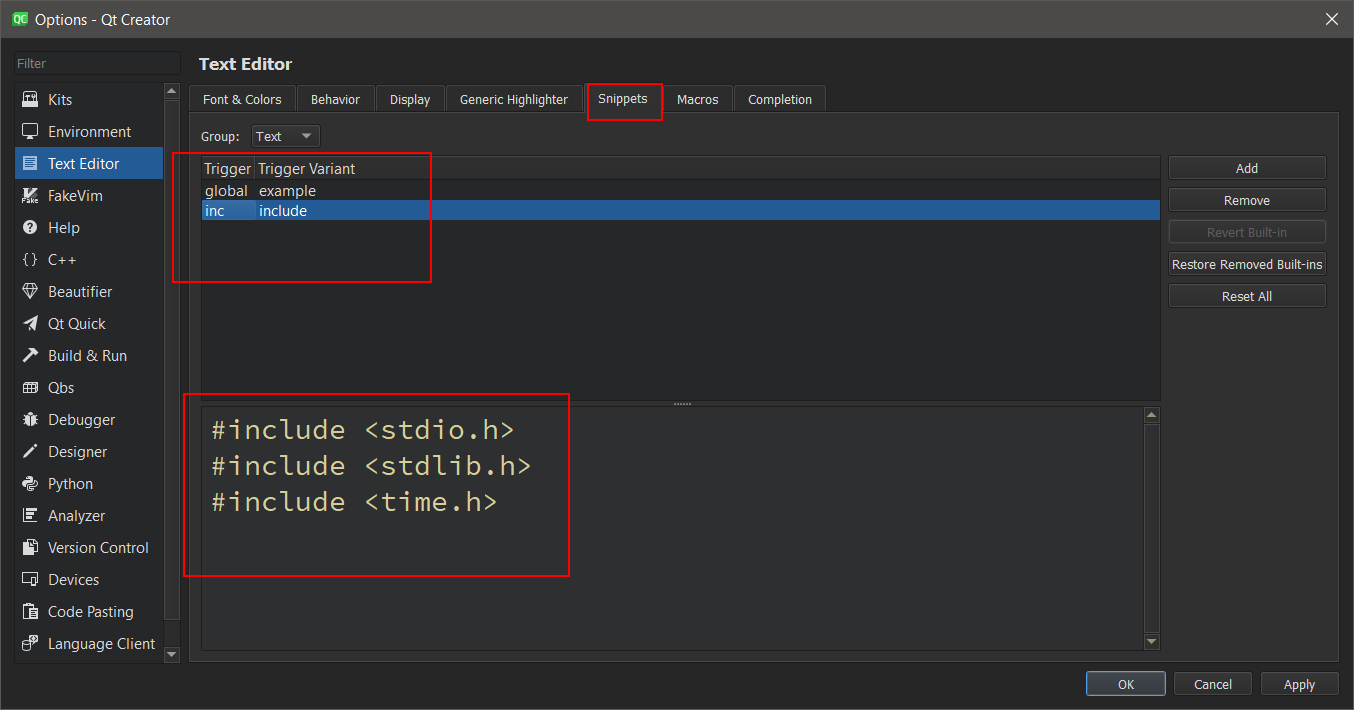Select the 'inc' trigger cell

[228, 210]
